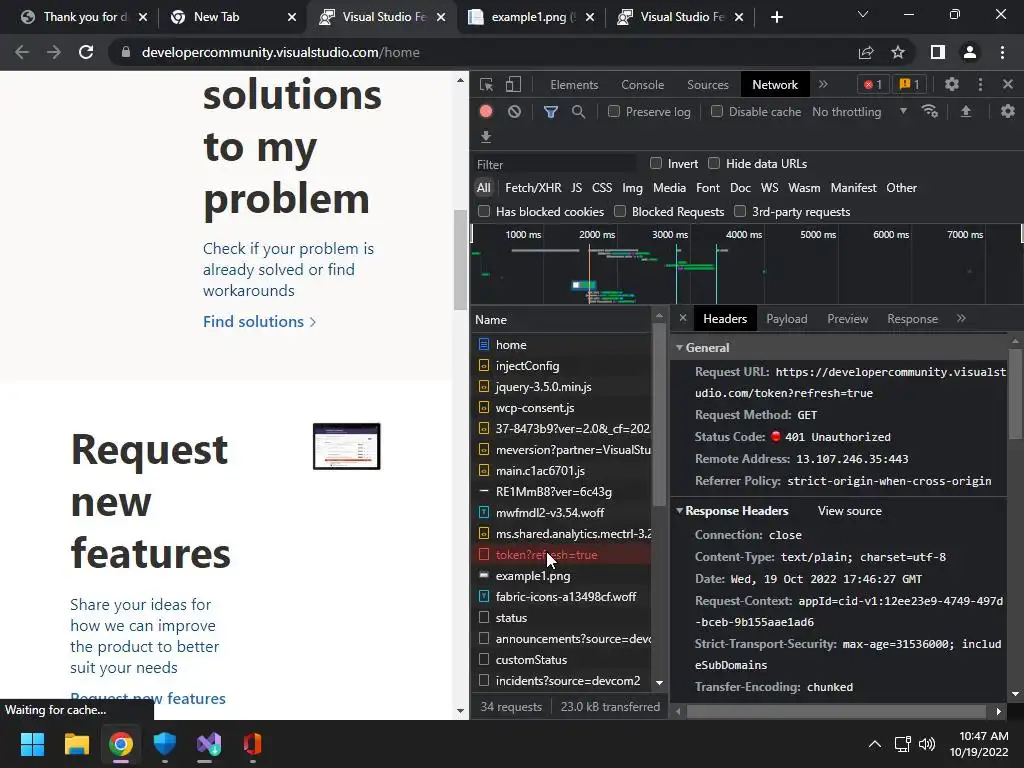This screenshot has height=768, width=1024.
Task: Check the Invert filter checkbox
Action: 656,163
